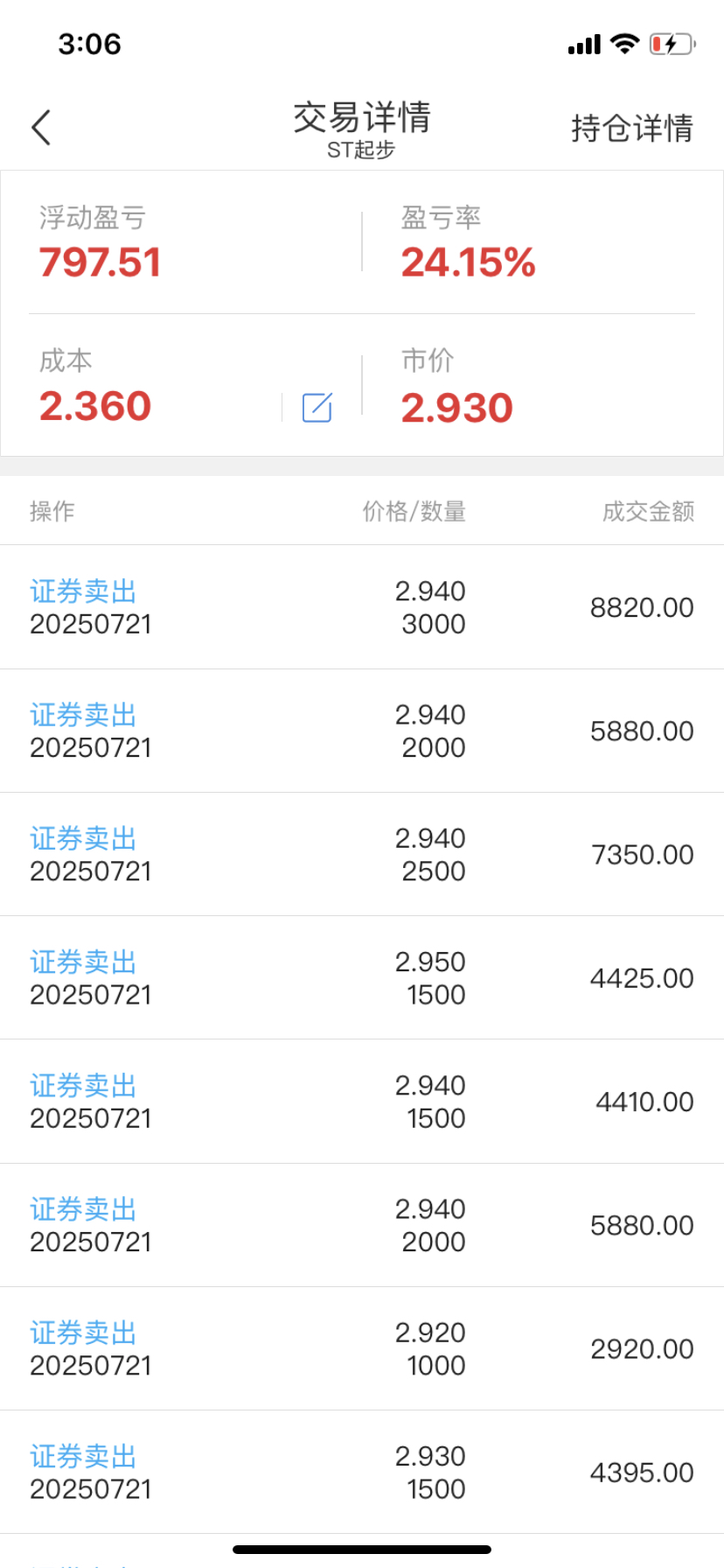Screen dimensions: 724x1568
Task: Open the 2920.00 sell transaction row
Action: (362, 1348)
